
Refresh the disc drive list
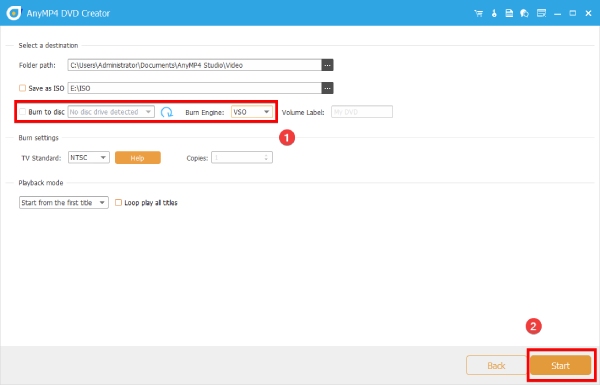click(x=166, y=112)
